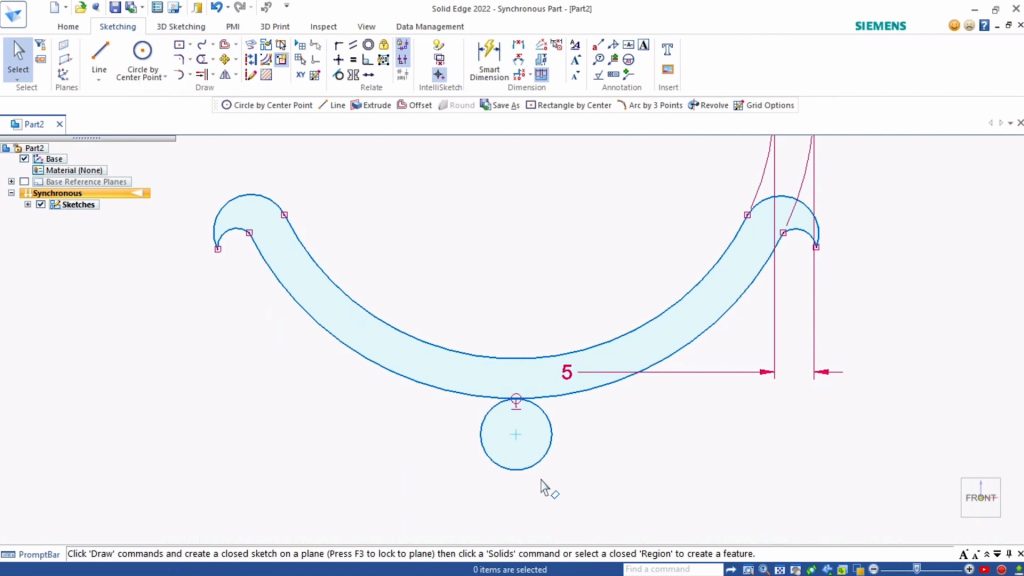
Task: Activate the Select arrow tool
Action: (18, 57)
